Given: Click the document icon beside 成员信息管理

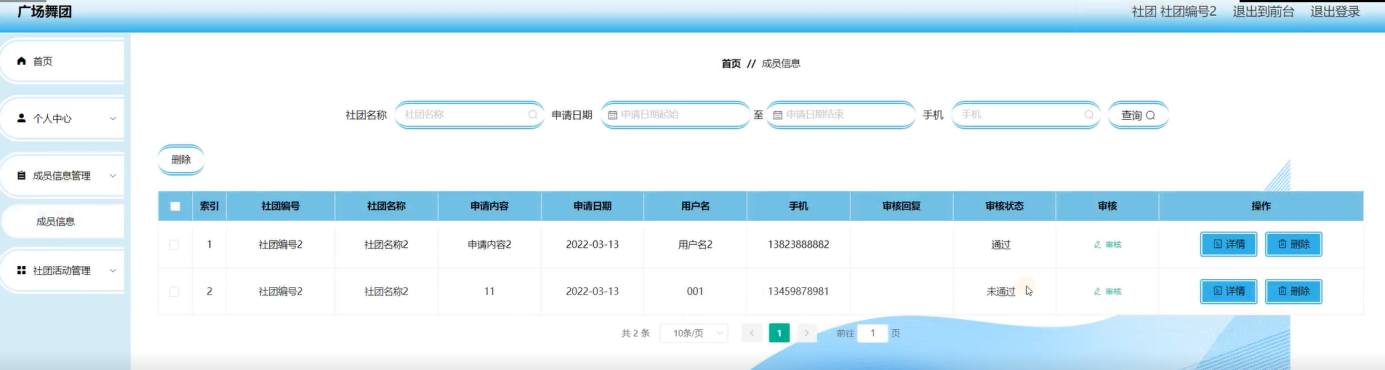Looking at the screenshot, I should point(22,176).
